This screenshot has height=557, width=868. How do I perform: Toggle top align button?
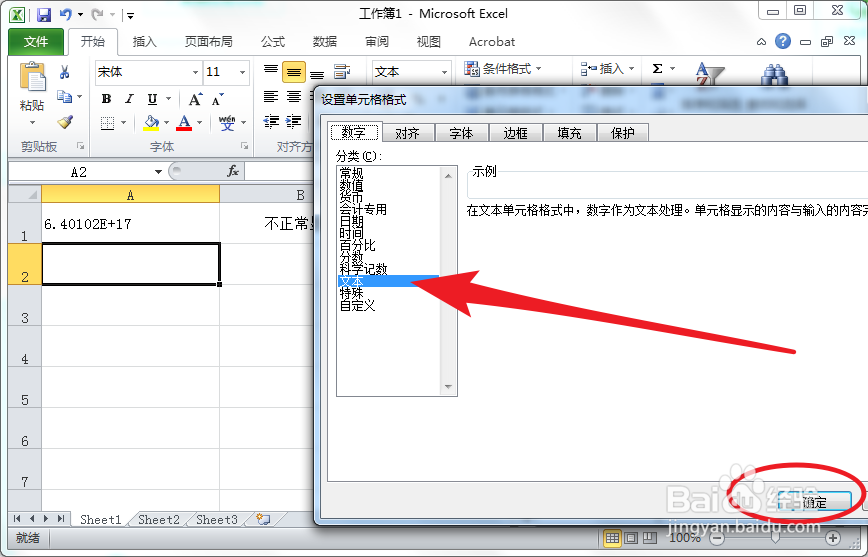(x=271, y=71)
